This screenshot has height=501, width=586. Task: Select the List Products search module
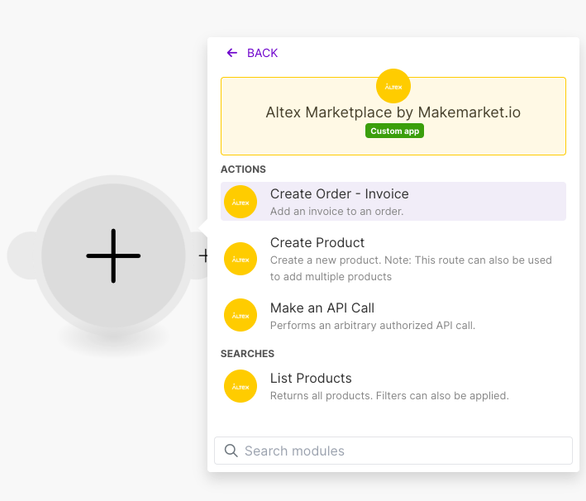(393, 386)
